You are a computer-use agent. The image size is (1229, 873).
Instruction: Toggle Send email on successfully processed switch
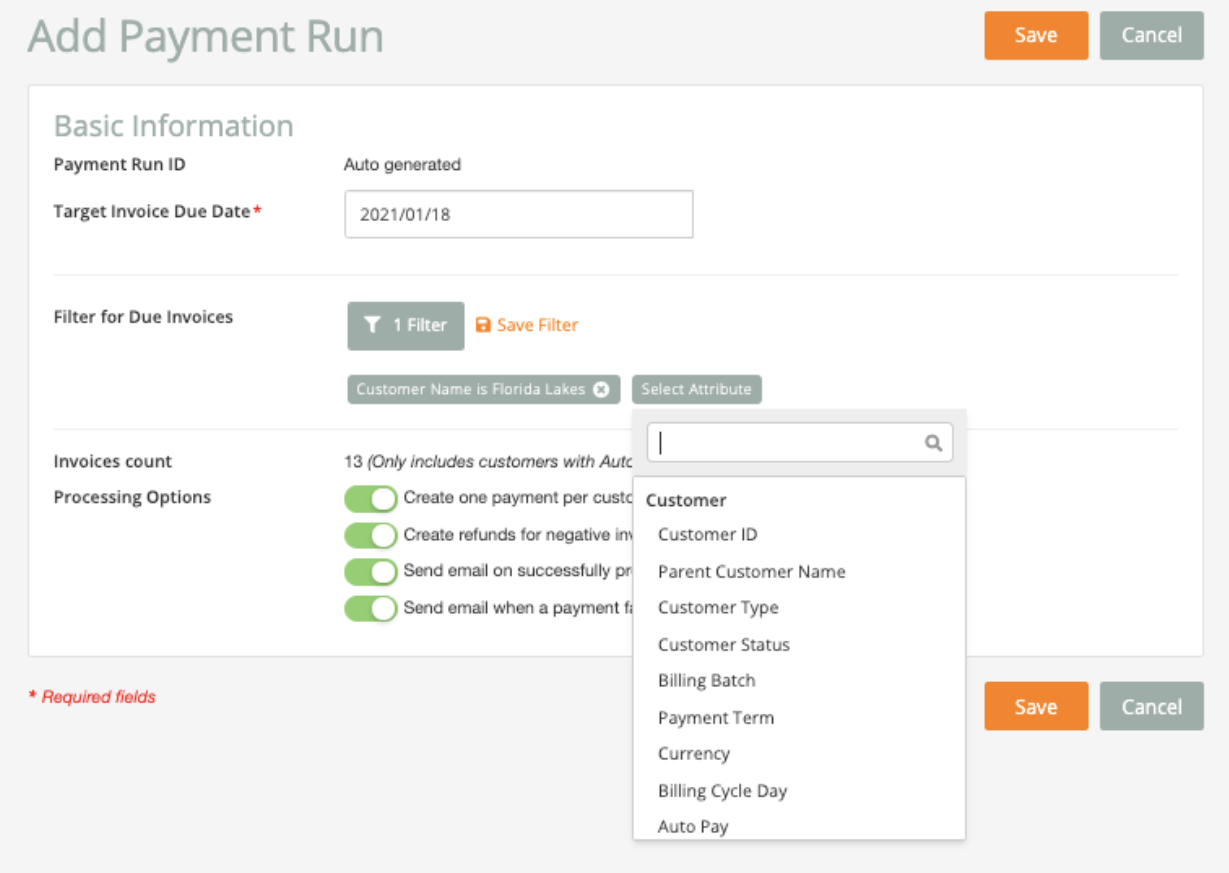371,571
